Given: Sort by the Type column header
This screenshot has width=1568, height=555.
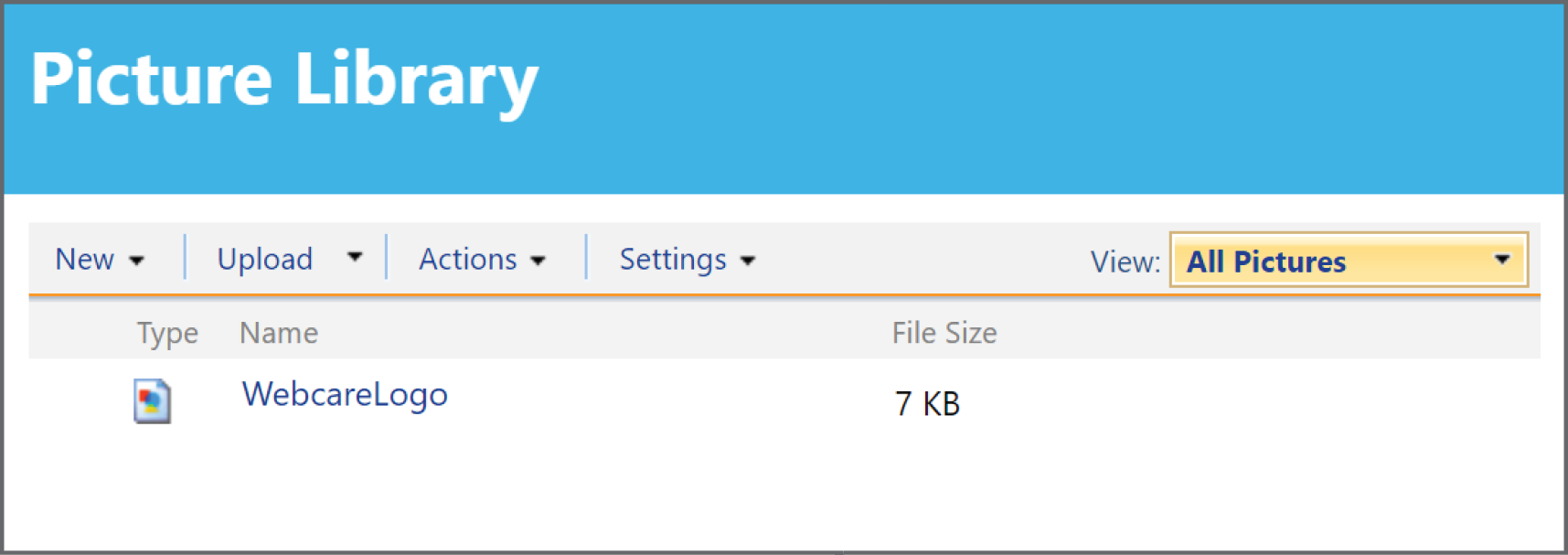Looking at the screenshot, I should (x=167, y=334).
